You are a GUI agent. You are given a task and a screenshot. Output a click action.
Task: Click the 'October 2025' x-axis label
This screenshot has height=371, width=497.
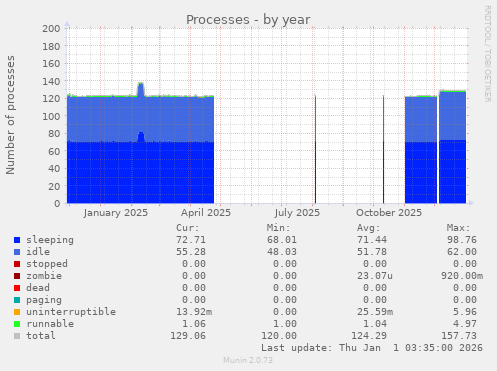click(389, 213)
